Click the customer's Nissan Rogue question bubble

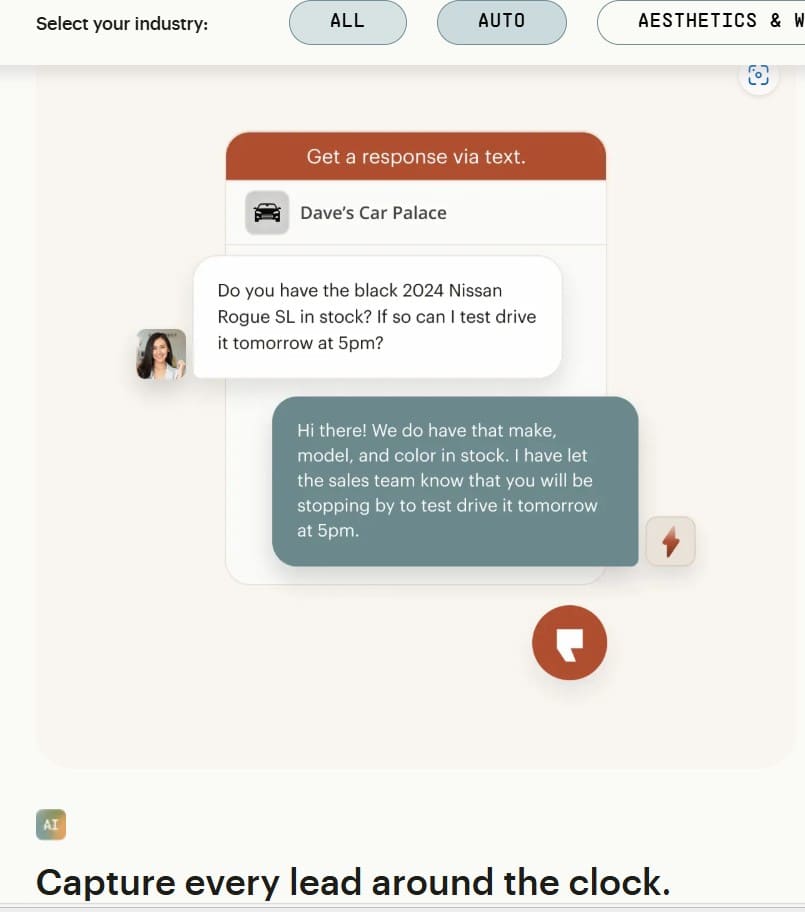(377, 317)
